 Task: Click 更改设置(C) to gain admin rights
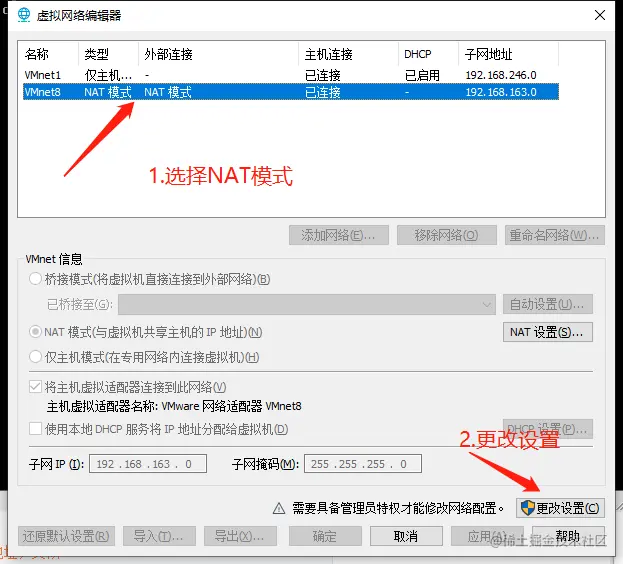(560, 508)
